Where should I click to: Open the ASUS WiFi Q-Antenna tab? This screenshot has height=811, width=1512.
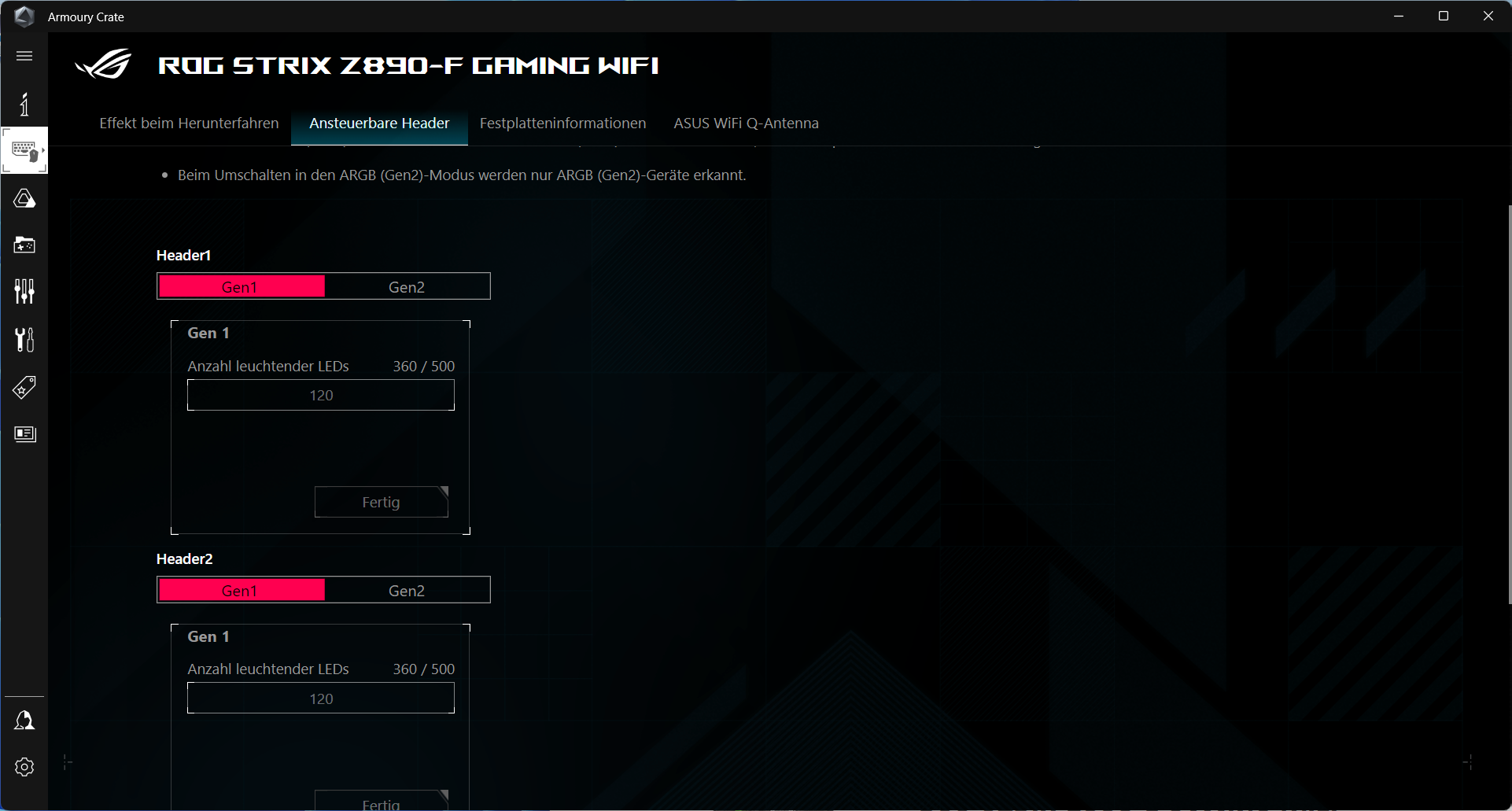click(x=746, y=123)
